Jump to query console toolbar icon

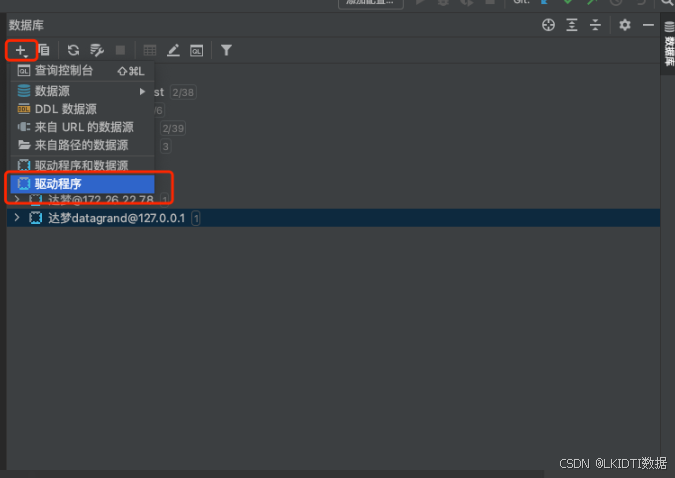coord(197,51)
